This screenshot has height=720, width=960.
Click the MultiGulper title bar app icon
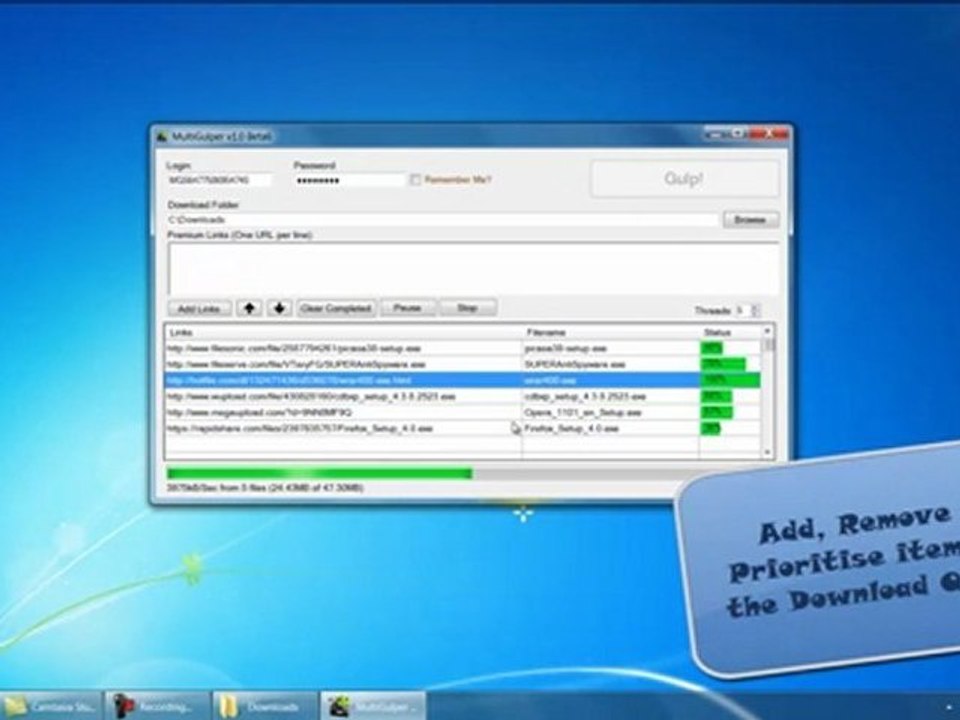click(162, 136)
